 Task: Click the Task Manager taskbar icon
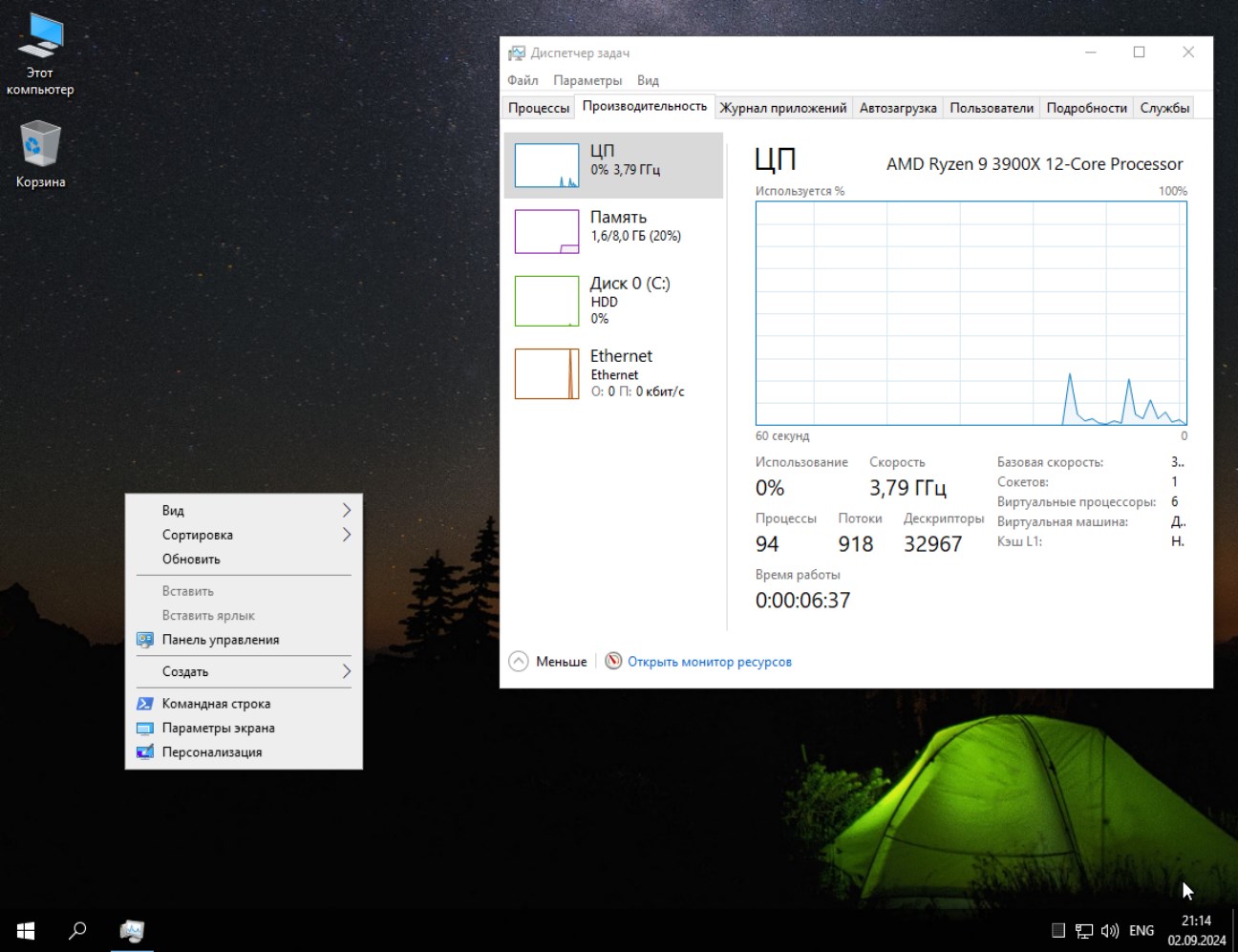[x=132, y=930]
